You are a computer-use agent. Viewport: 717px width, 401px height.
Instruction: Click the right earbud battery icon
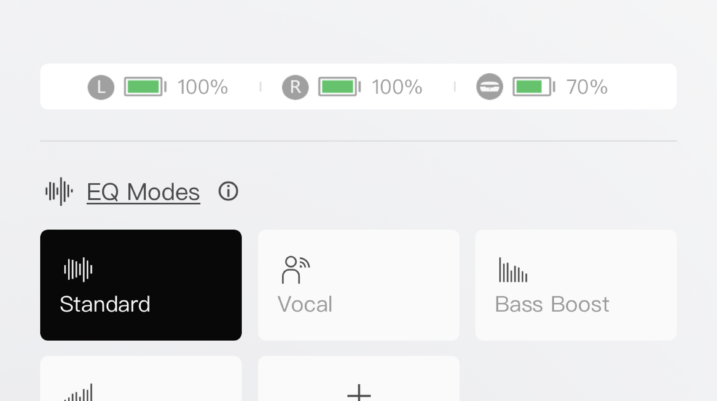(x=339, y=87)
